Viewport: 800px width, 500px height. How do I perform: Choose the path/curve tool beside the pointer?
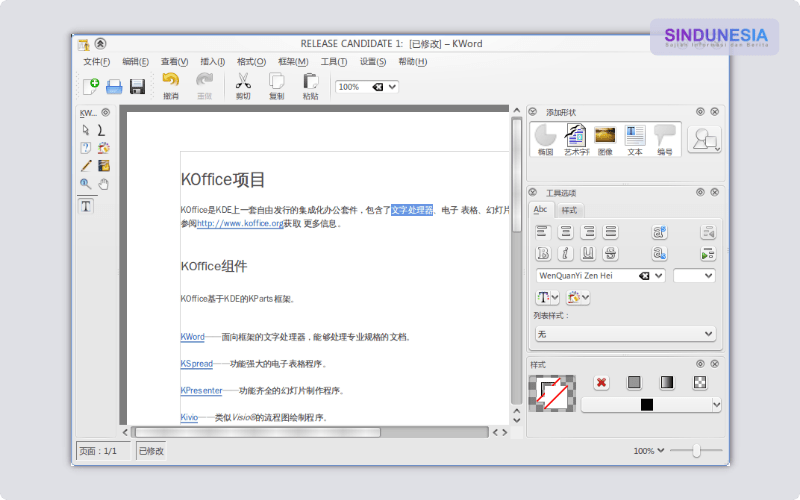[102, 130]
